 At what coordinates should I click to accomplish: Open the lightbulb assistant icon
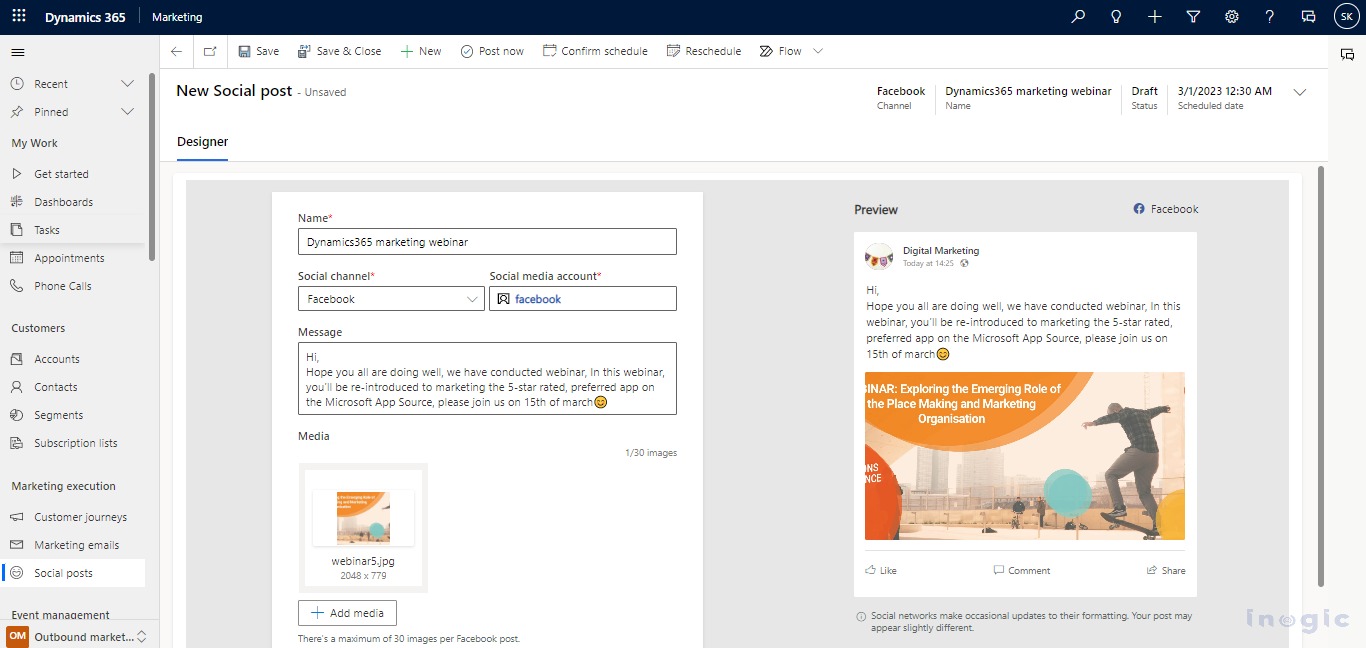(x=1116, y=17)
